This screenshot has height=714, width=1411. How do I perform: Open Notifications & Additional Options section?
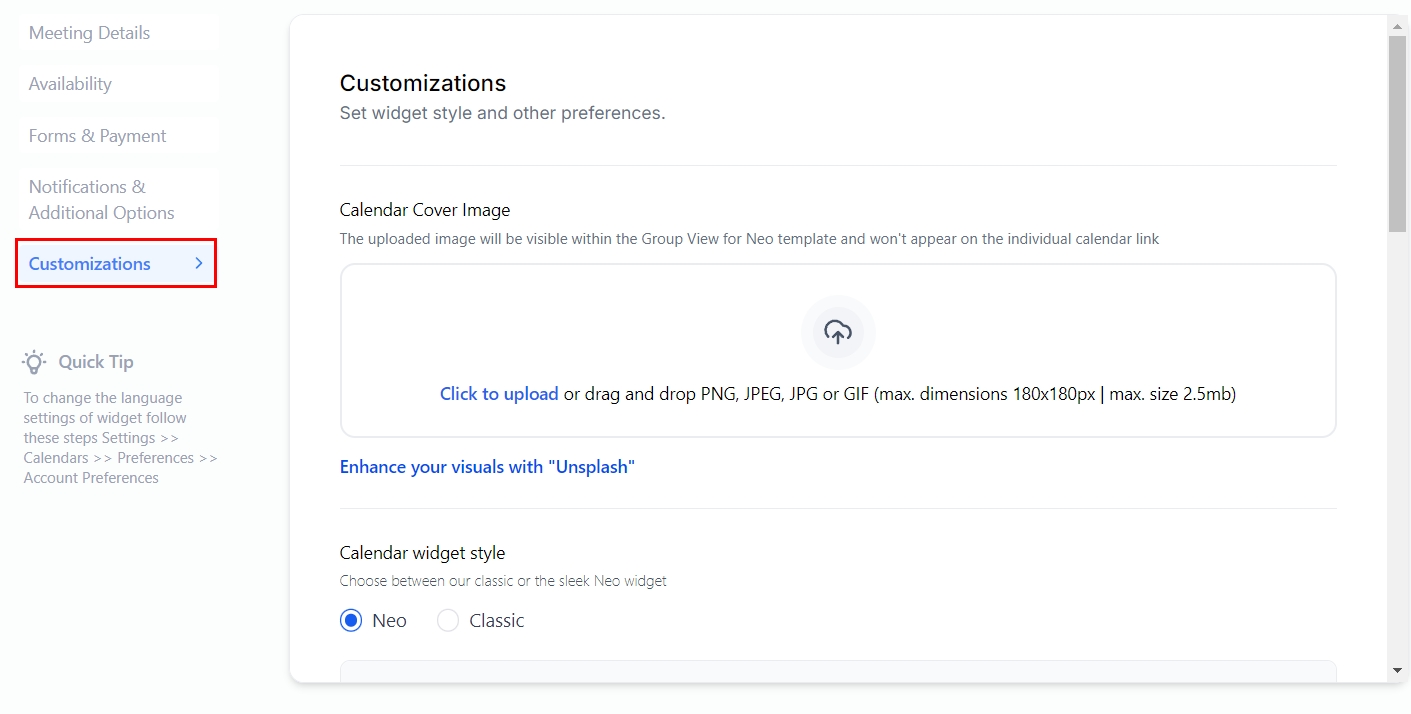[x=101, y=200]
